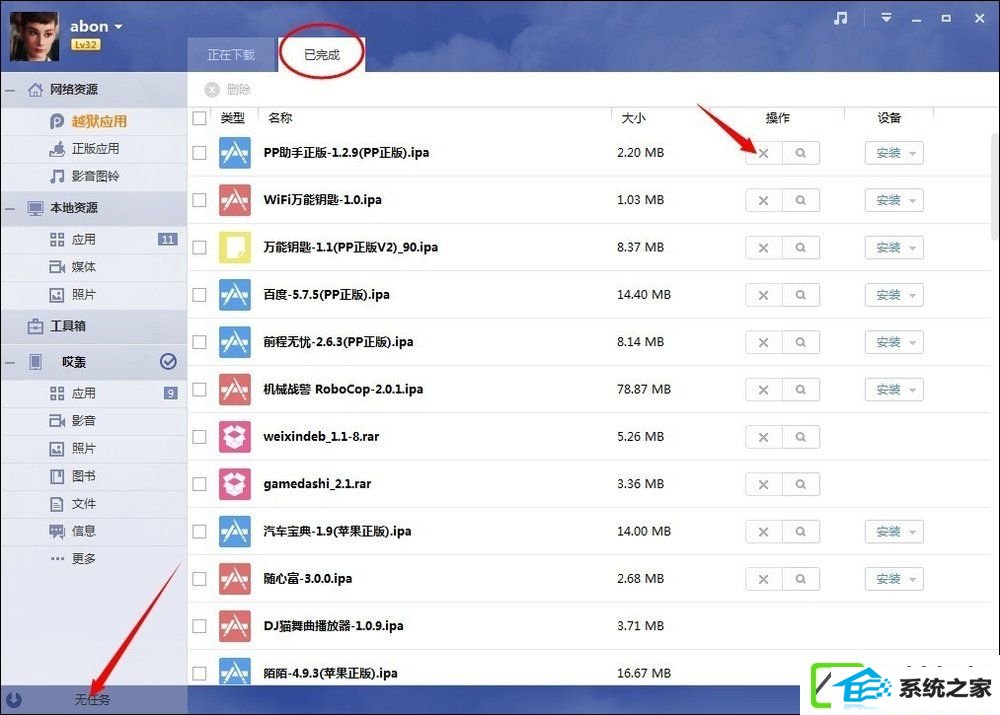1000x715 pixels.
Task: Open install dropdown arrow for PP助手正版 row
Action: tap(913, 154)
